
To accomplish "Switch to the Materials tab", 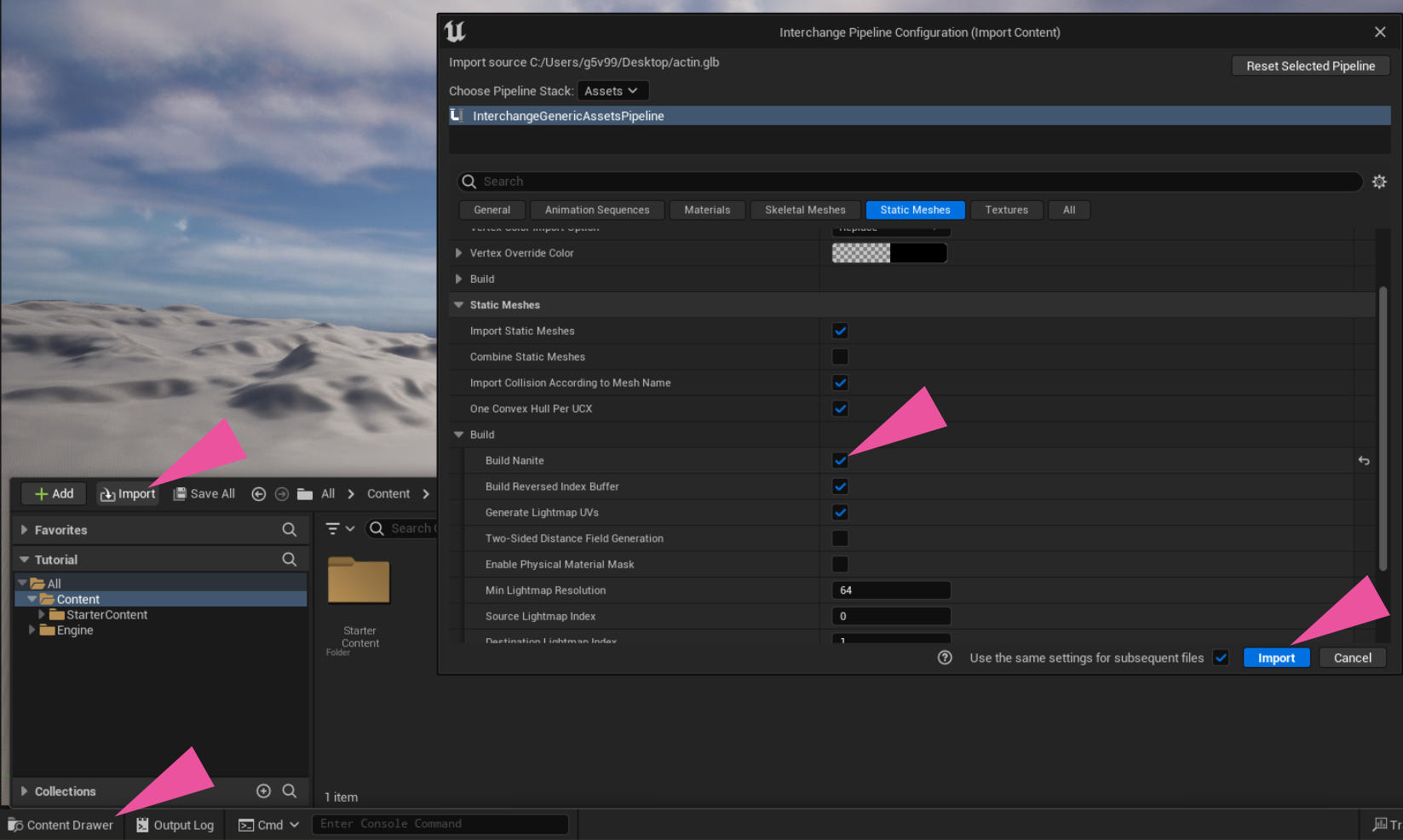I will click(x=707, y=210).
